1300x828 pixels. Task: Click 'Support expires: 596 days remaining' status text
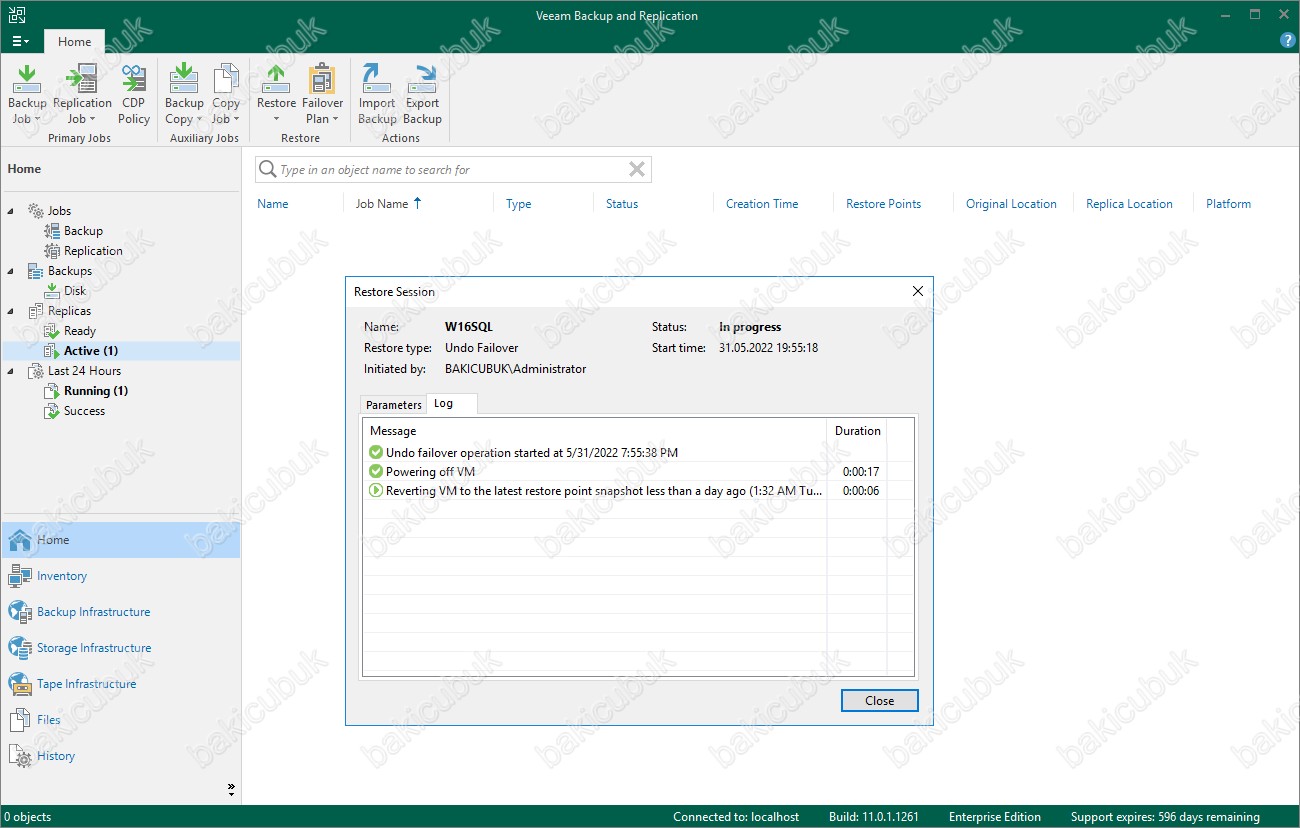click(x=1165, y=817)
